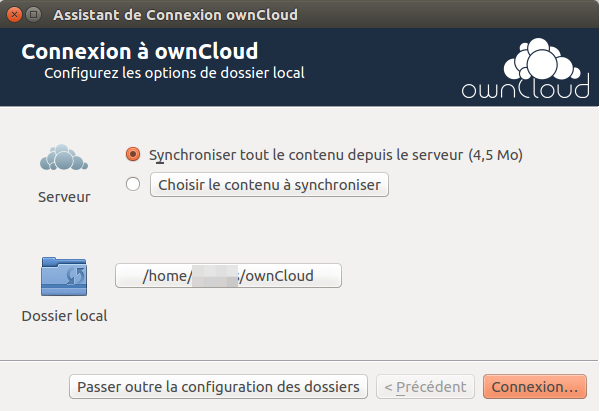The width and height of the screenshot is (600, 411).
Task: Go back with the Précédent button
Action: click(x=425, y=386)
